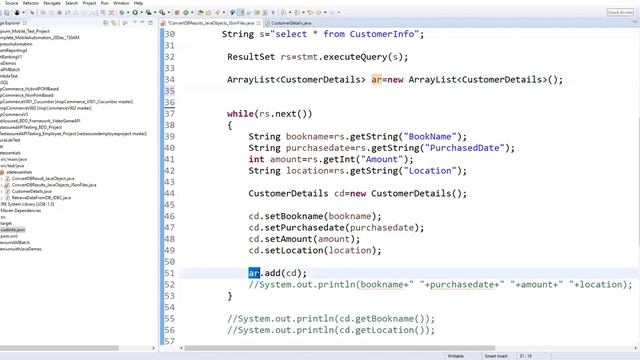Switch to ConvertDBResults_JavaObjects_JSonFiles.java editor tab

click(x=211, y=23)
